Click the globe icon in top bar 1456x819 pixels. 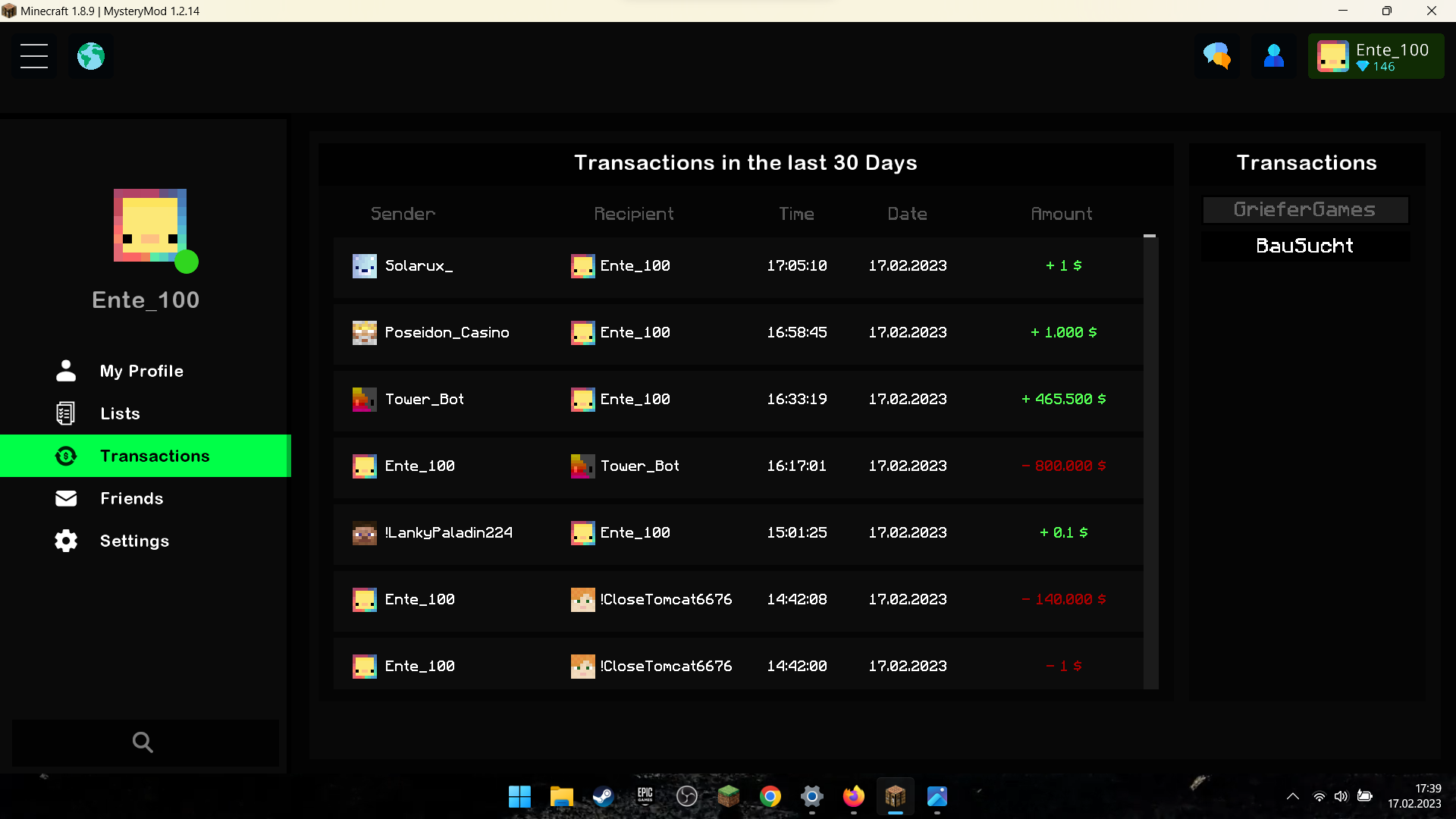pyautogui.click(x=91, y=56)
